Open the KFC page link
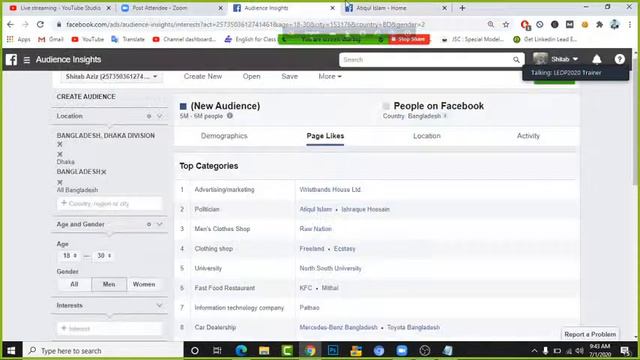The image size is (640, 360). coord(306,288)
